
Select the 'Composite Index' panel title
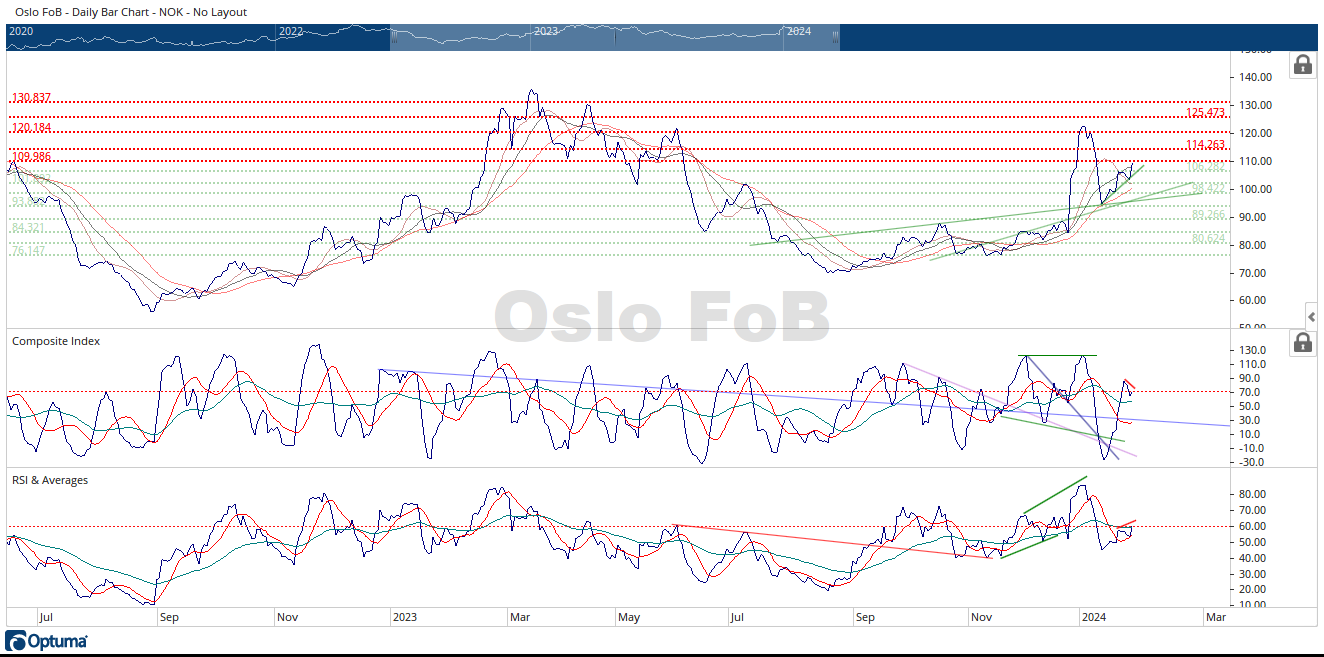(x=56, y=341)
